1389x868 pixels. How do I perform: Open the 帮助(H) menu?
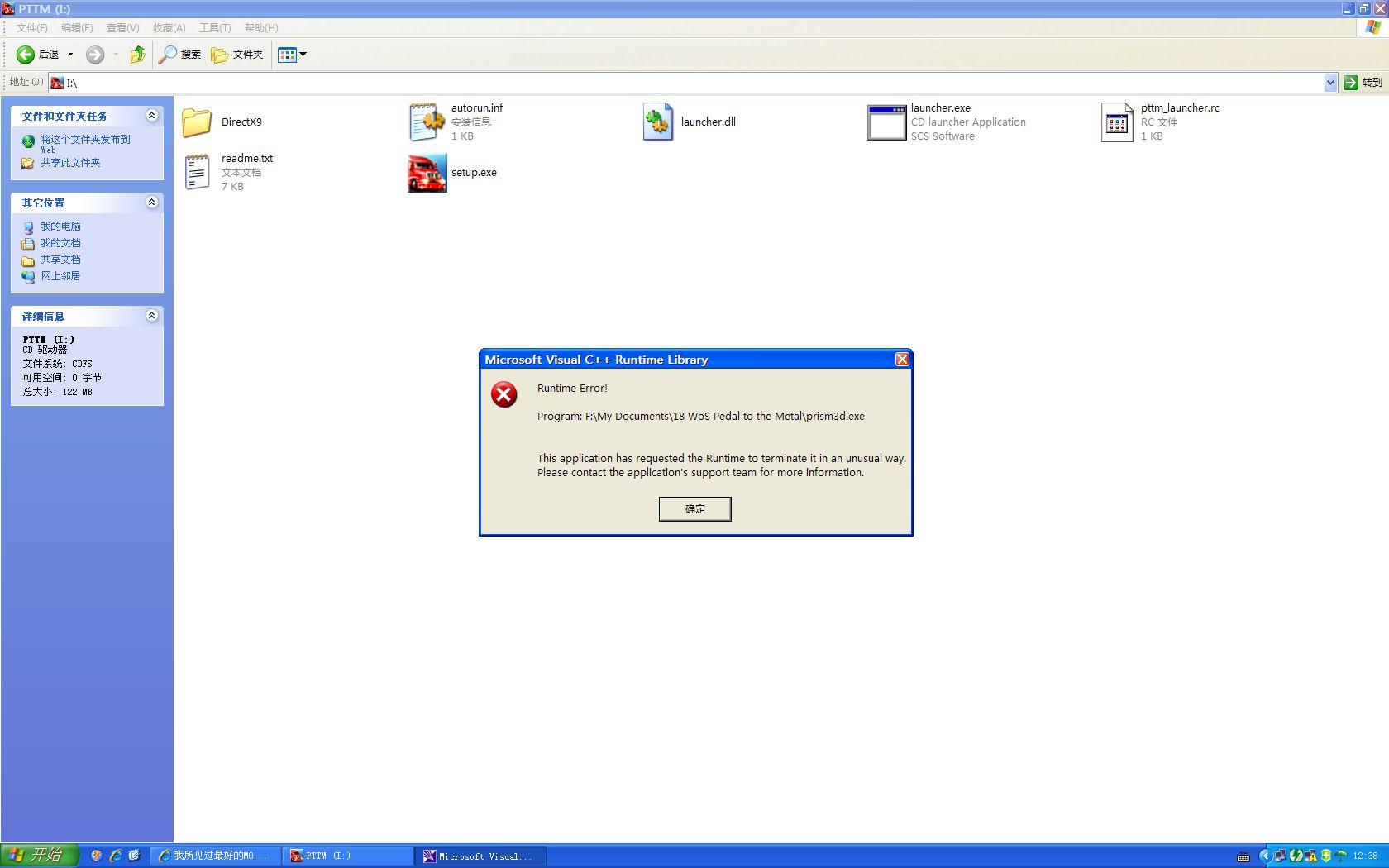(261, 28)
